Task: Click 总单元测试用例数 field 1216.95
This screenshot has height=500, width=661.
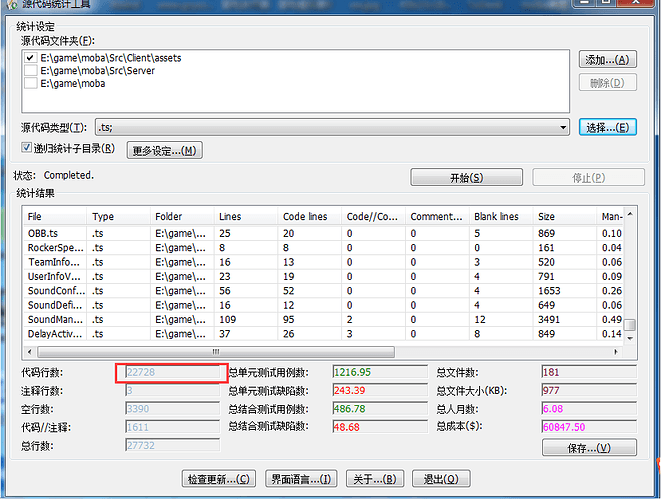Action: pyautogui.click(x=380, y=372)
